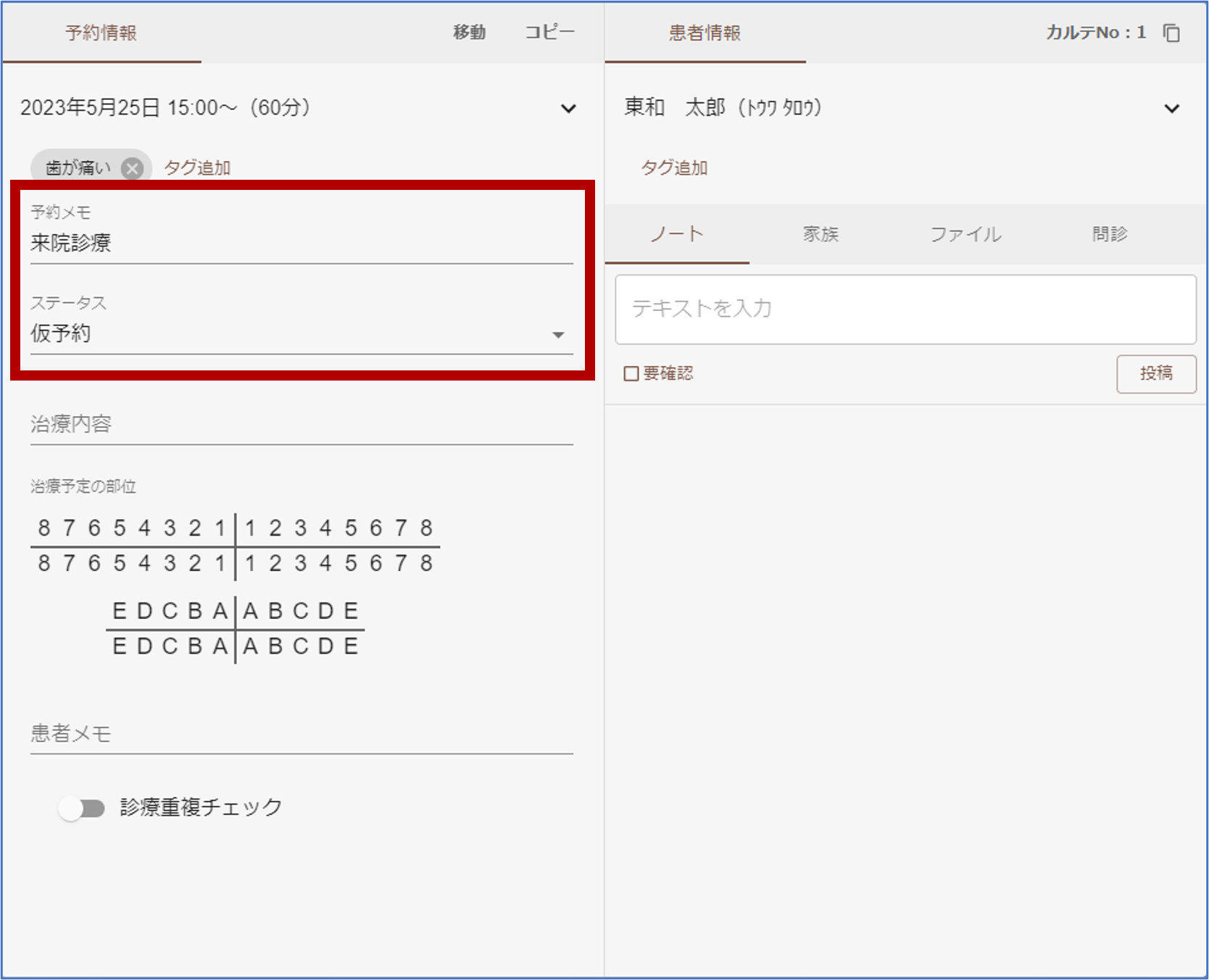This screenshot has height=980, width=1209.
Task: Select the ノート tab
Action: click(x=677, y=234)
